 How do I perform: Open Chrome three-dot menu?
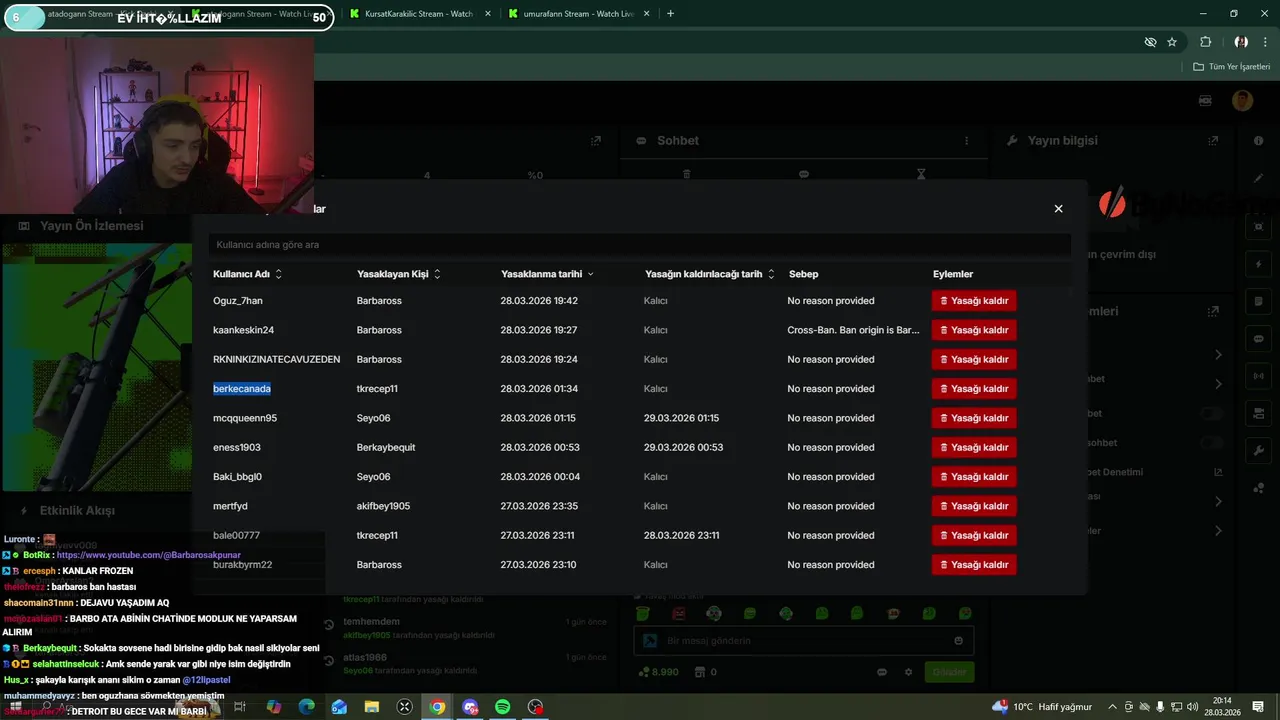[x=1264, y=42]
